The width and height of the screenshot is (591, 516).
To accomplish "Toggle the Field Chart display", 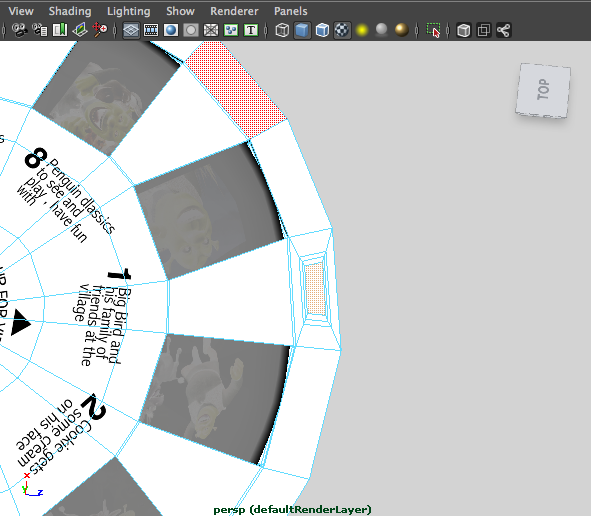I will (x=211, y=30).
